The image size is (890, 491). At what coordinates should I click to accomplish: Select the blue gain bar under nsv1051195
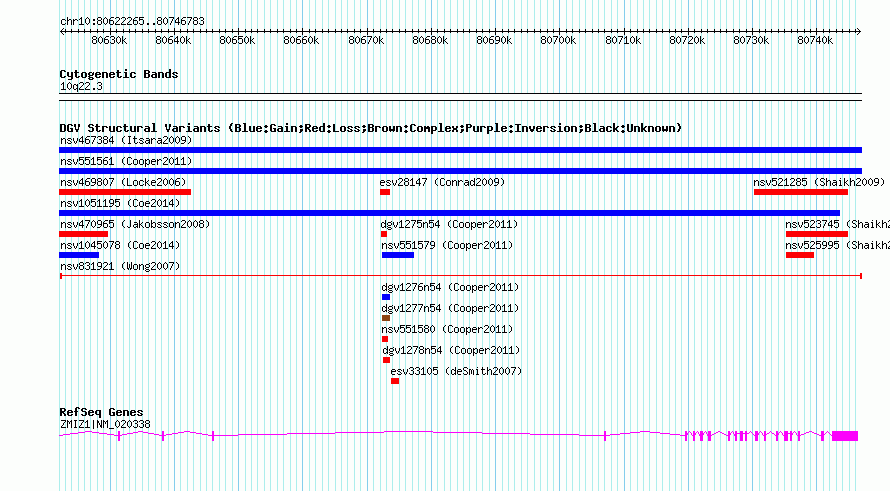tap(450, 213)
